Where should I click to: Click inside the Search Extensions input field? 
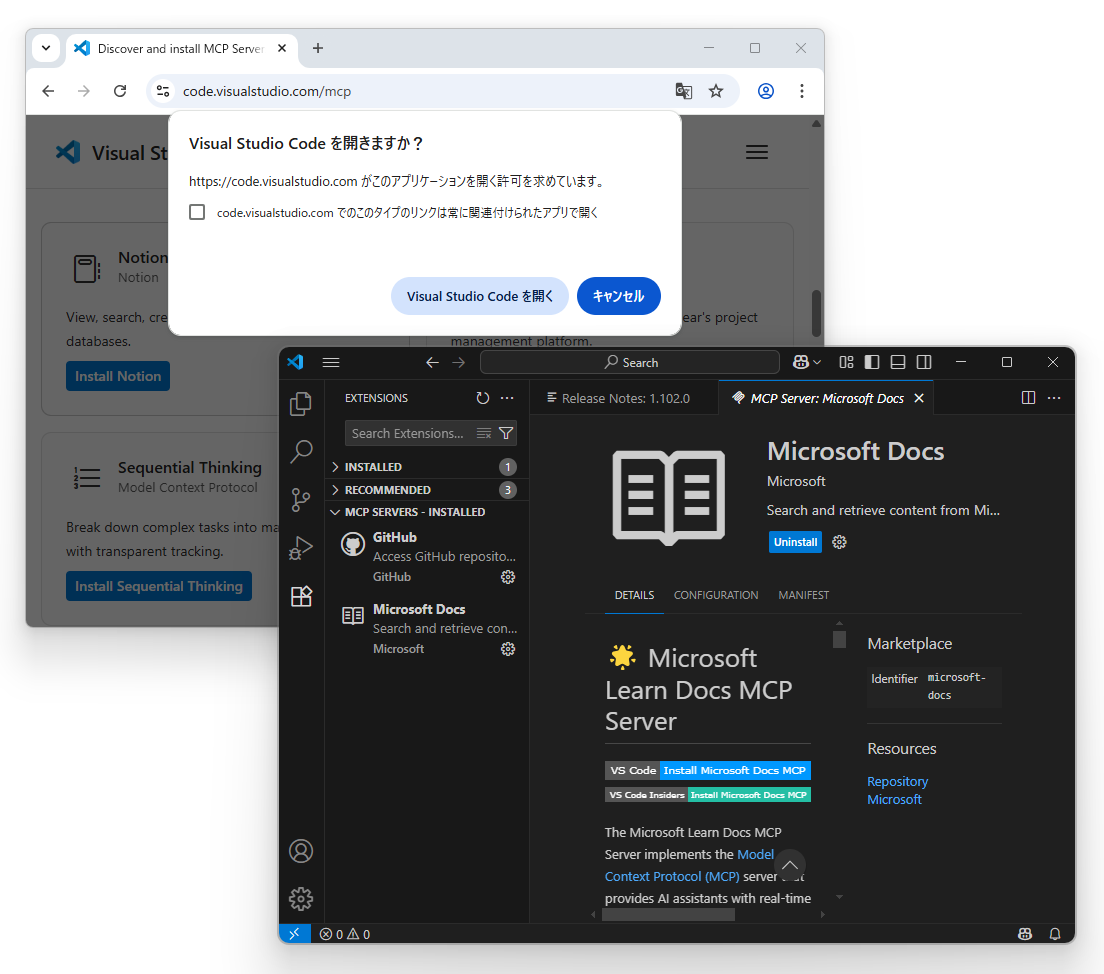click(410, 433)
